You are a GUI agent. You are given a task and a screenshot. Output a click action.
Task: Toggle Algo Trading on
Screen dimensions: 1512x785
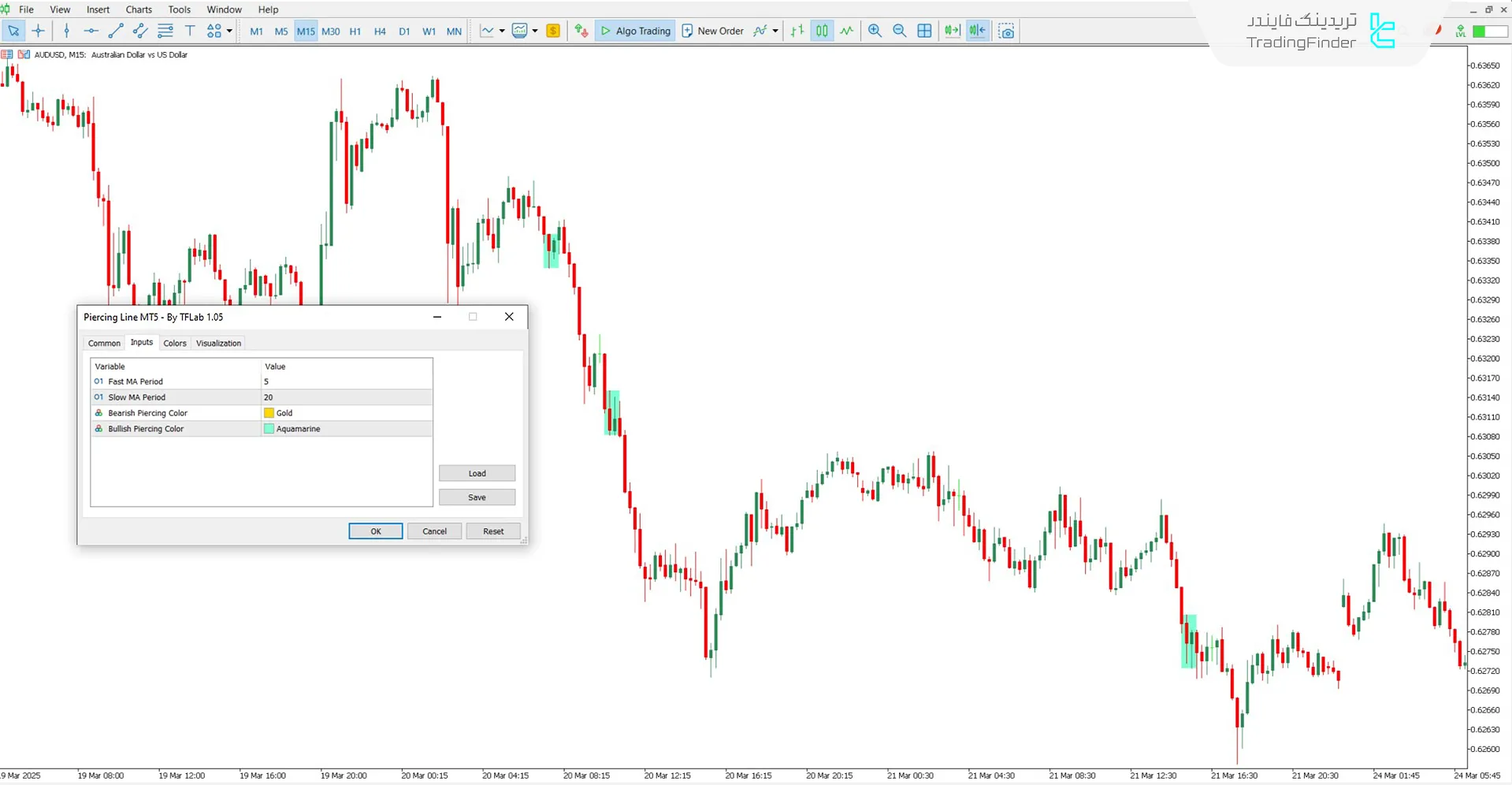coord(635,31)
